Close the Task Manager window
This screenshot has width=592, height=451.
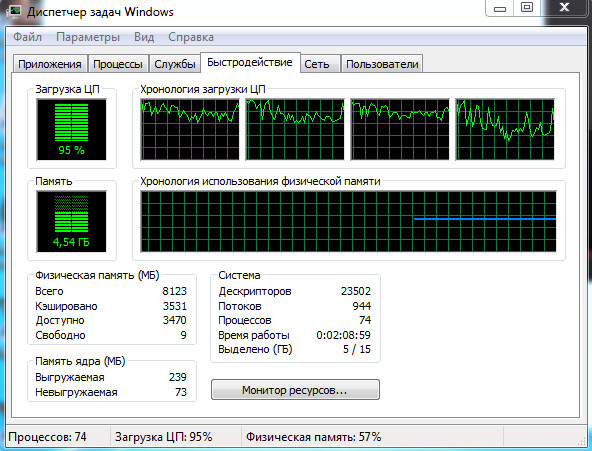click(564, 8)
